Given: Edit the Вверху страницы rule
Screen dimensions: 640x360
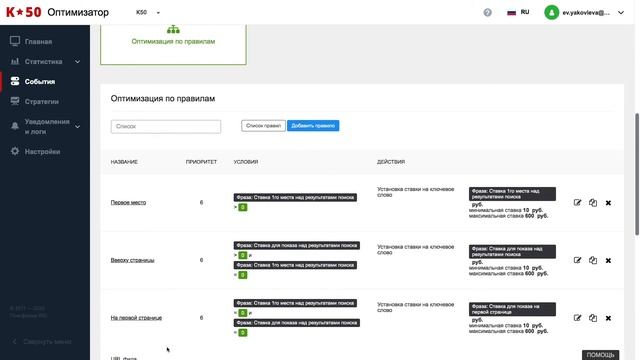Looking at the screenshot, I should pos(577,260).
